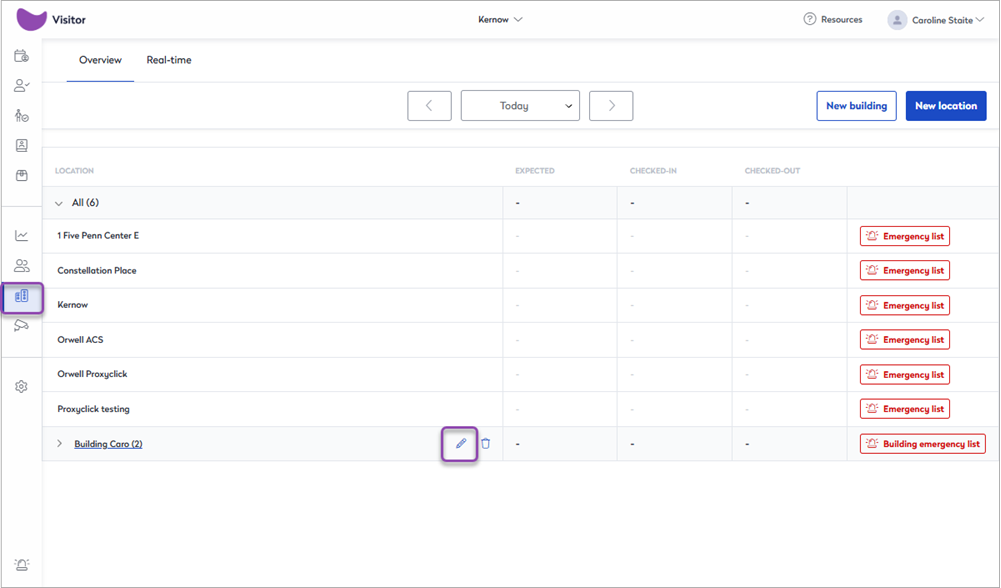
Task: Open Emergency list for Constellation Place
Action: point(904,271)
